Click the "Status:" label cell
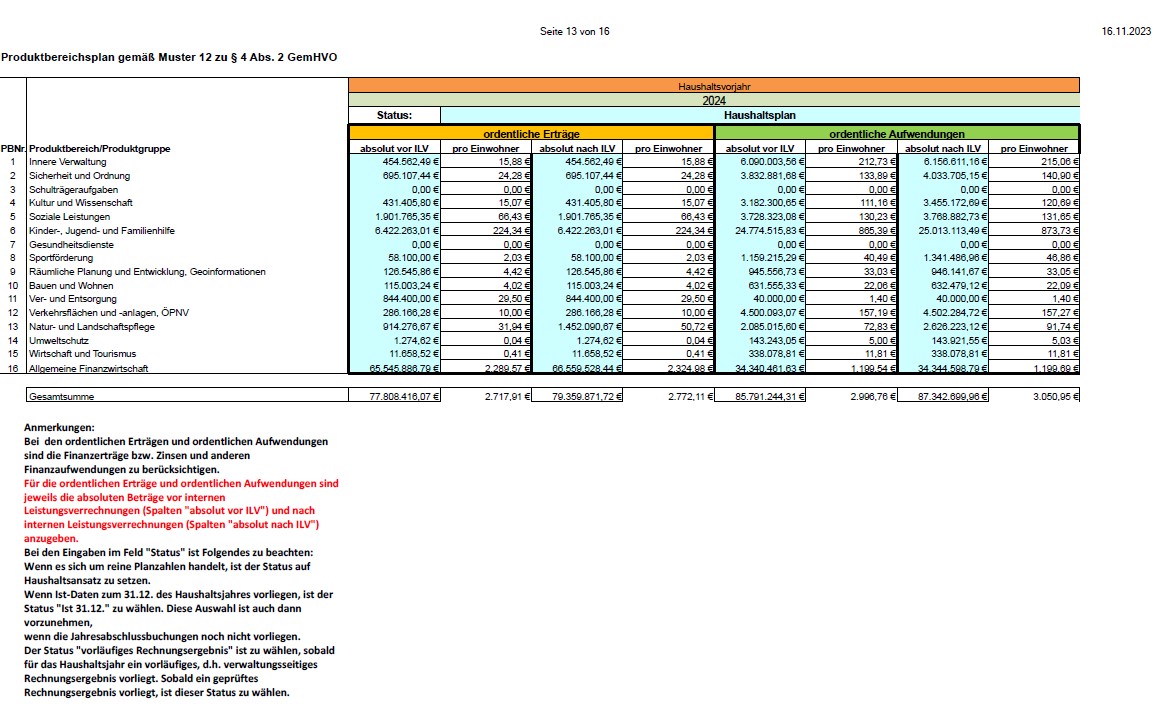 (394, 115)
